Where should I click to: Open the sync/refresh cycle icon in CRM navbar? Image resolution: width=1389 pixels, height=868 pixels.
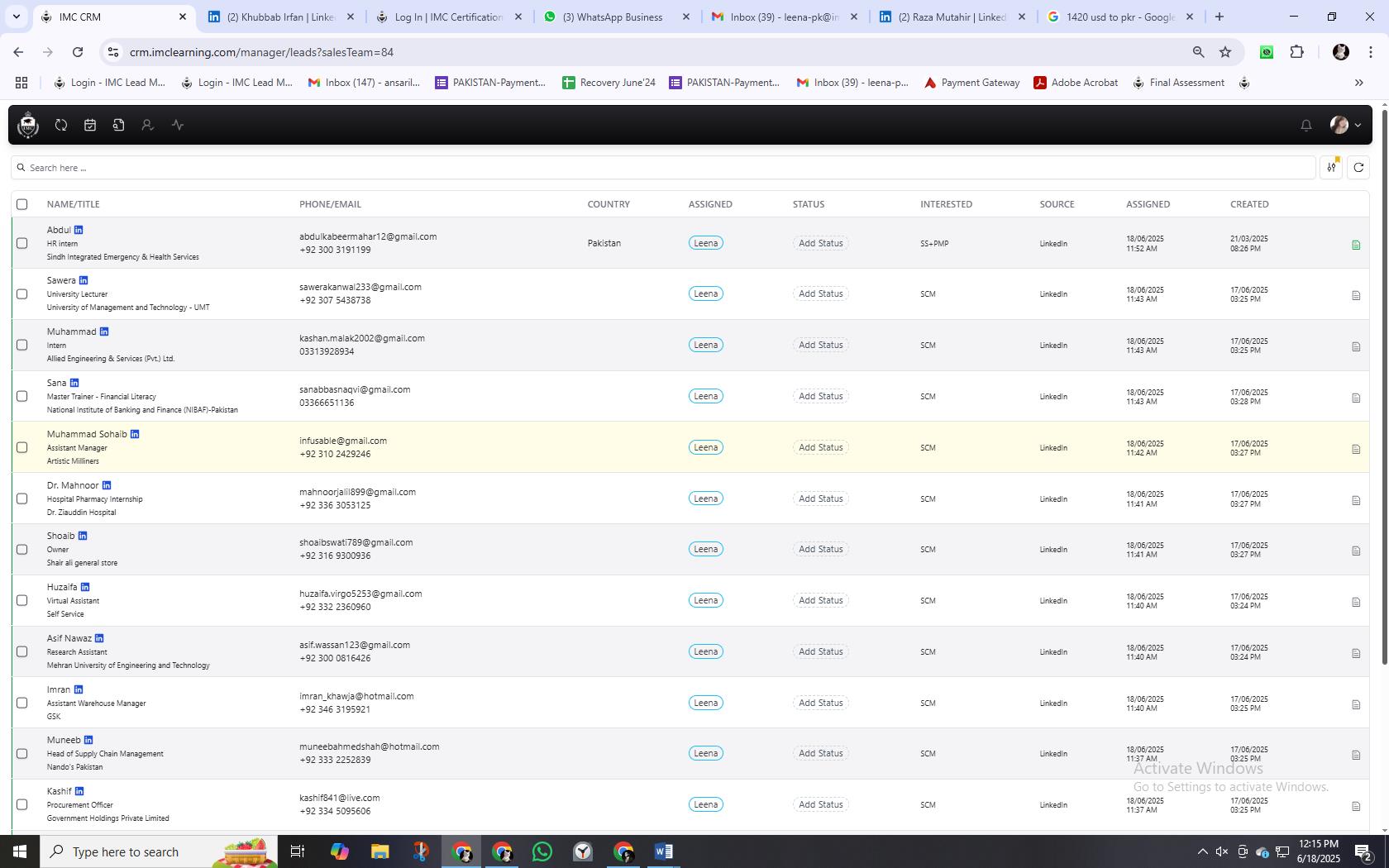pos(61,125)
